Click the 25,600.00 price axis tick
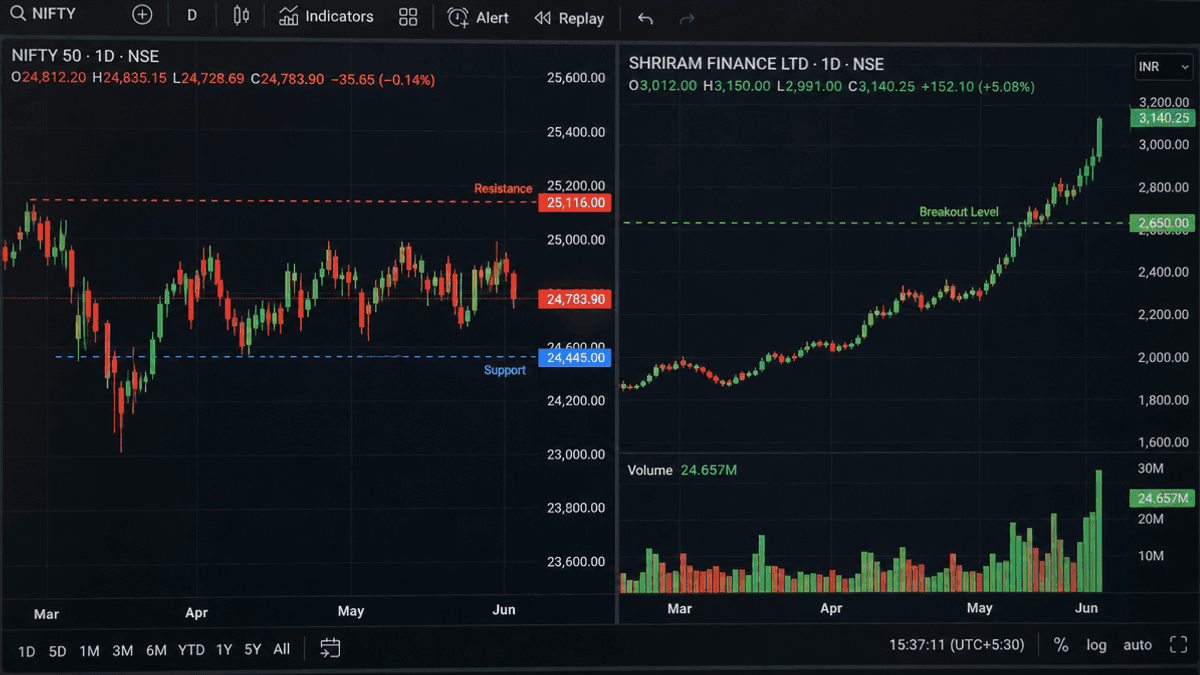Screen dimensions: 1200x675 (574, 78)
